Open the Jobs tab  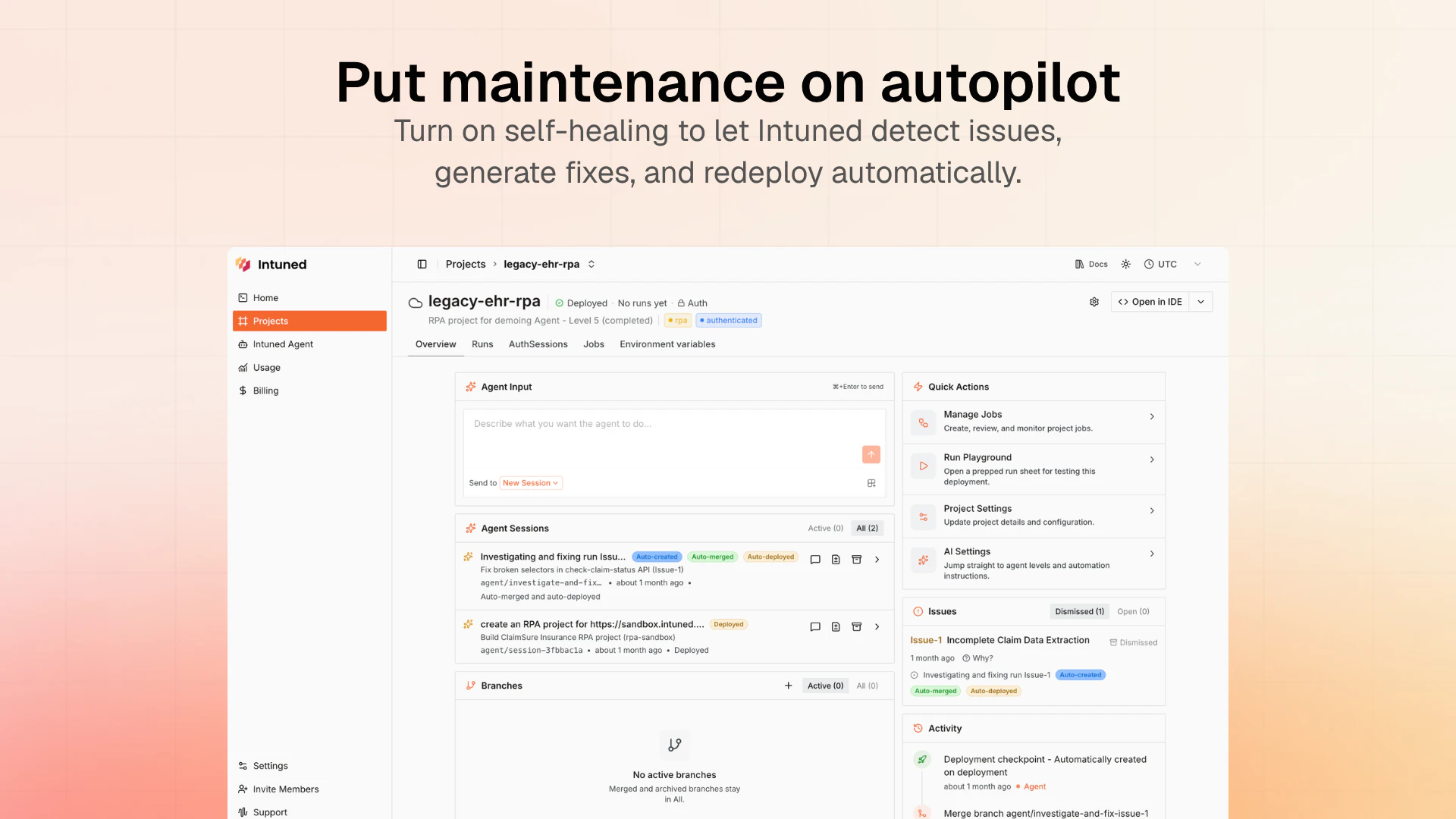tap(594, 344)
